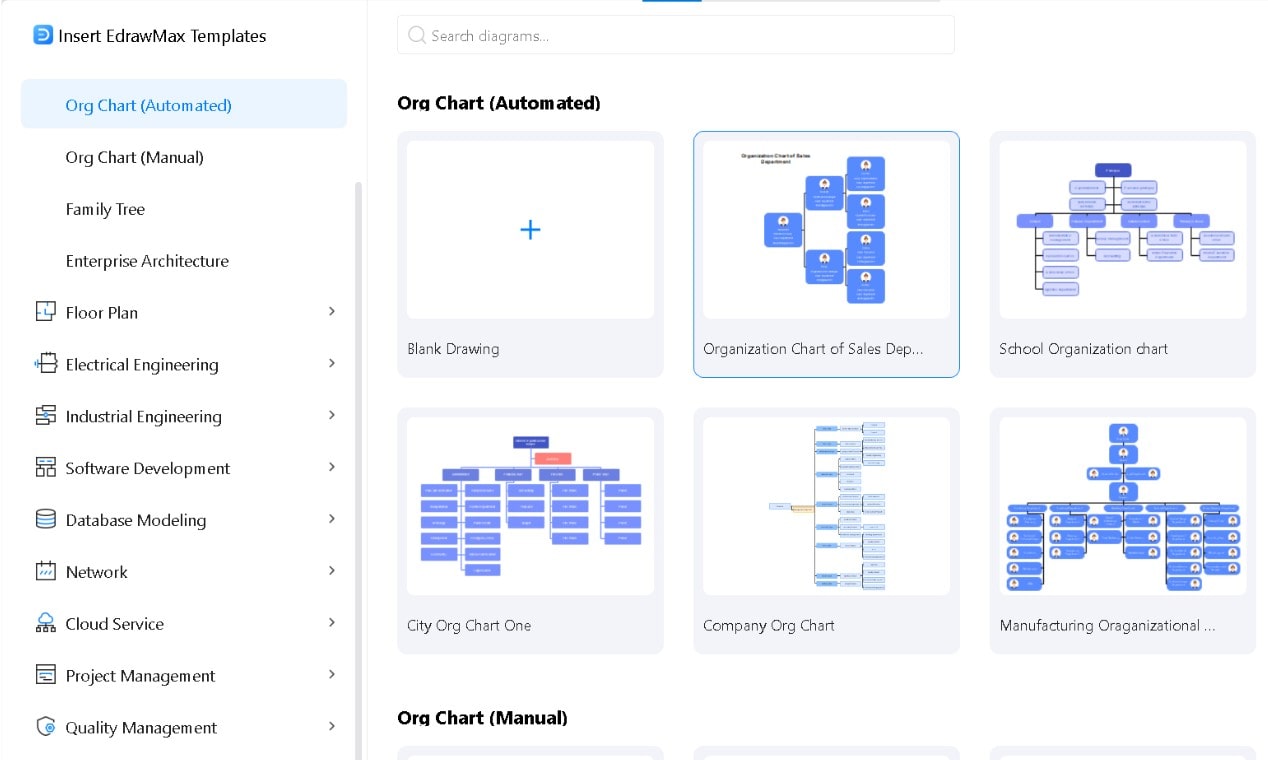Image resolution: width=1268 pixels, height=760 pixels.
Task: Click the Industrial Engineering category icon
Action: (x=45, y=415)
